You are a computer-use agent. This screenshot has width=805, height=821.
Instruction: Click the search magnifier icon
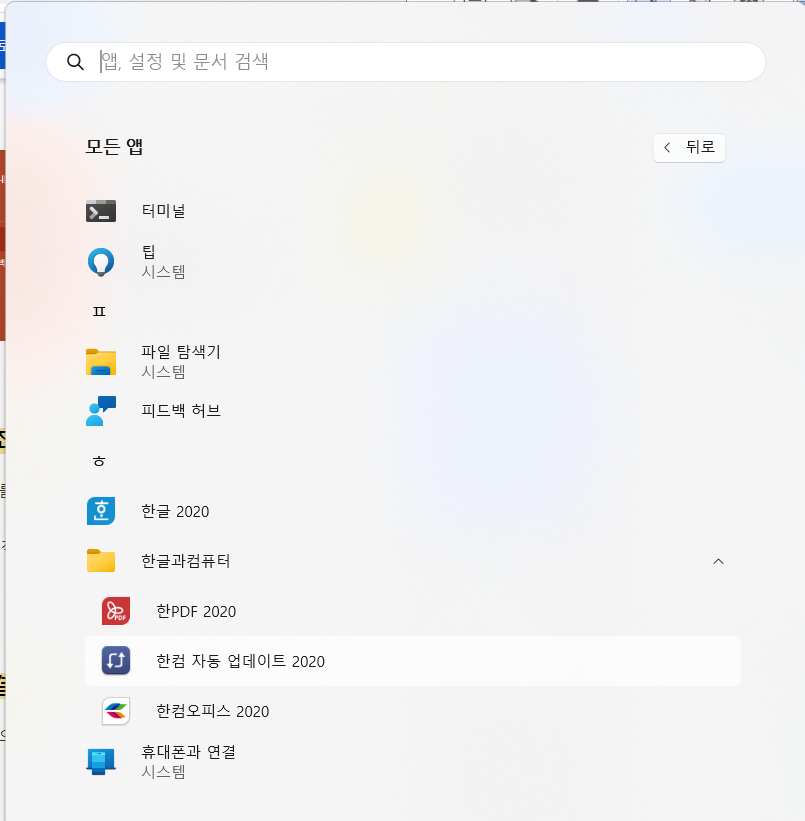tap(75, 62)
